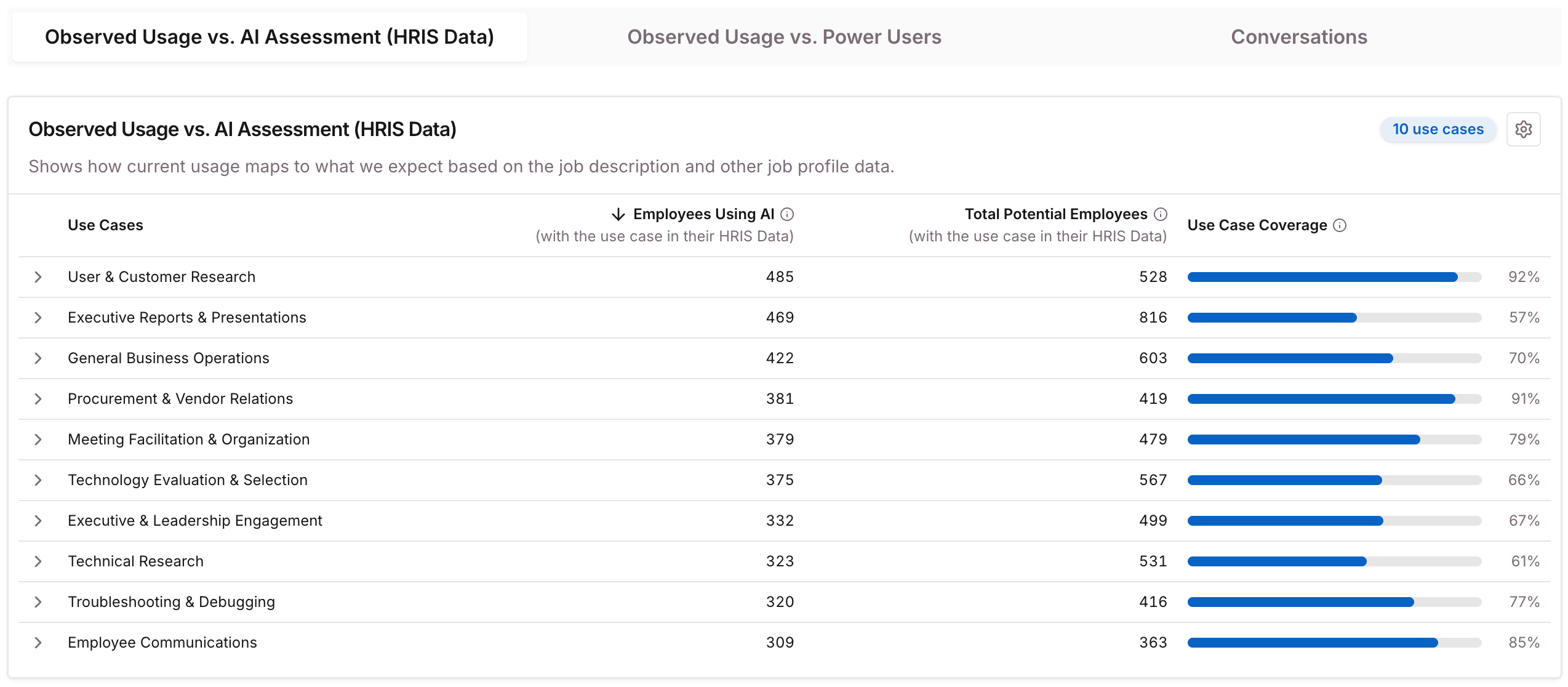Click the Executive Reports & Presentations label

coord(187,318)
